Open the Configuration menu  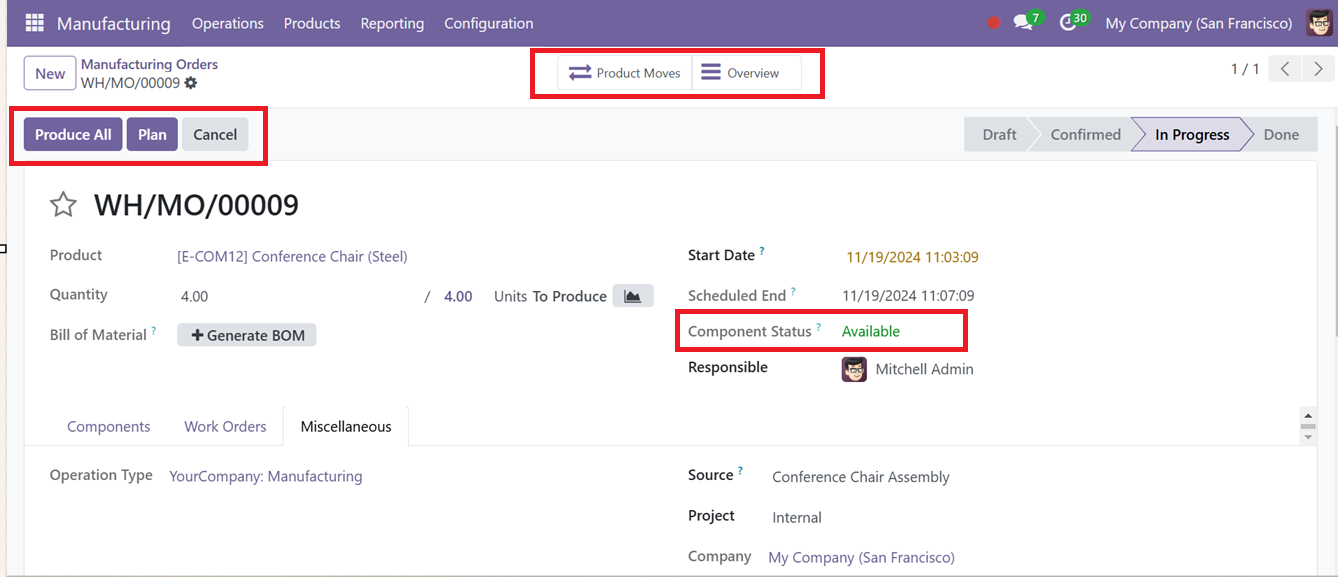[489, 23]
